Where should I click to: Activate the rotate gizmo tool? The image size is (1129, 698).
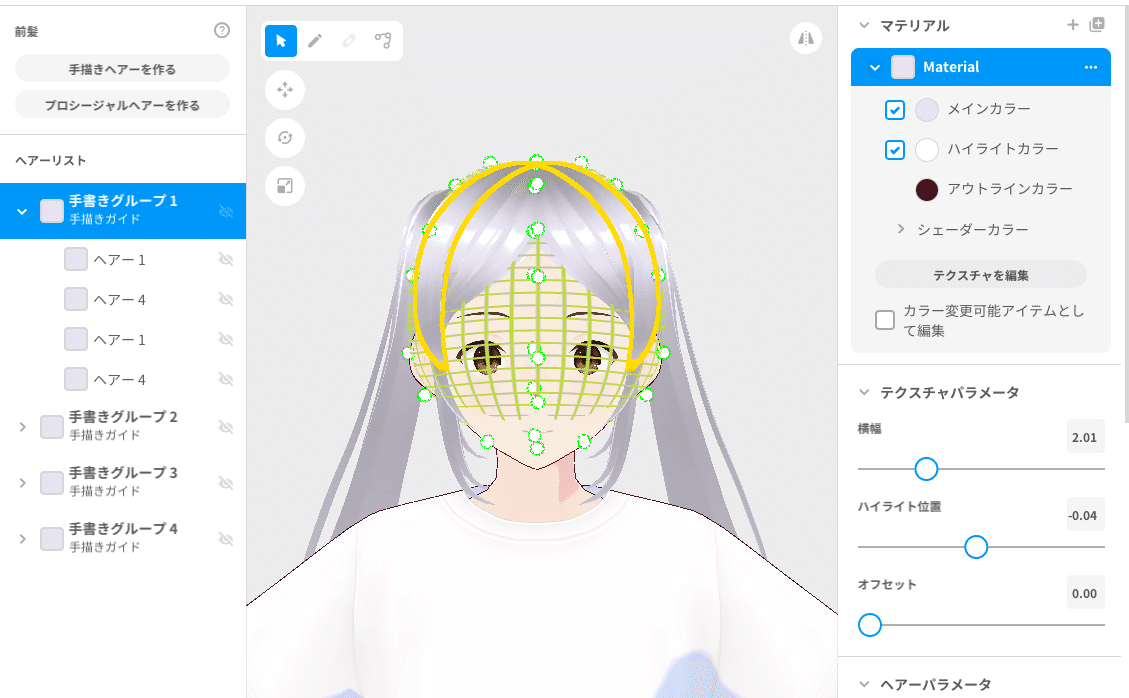click(x=285, y=138)
